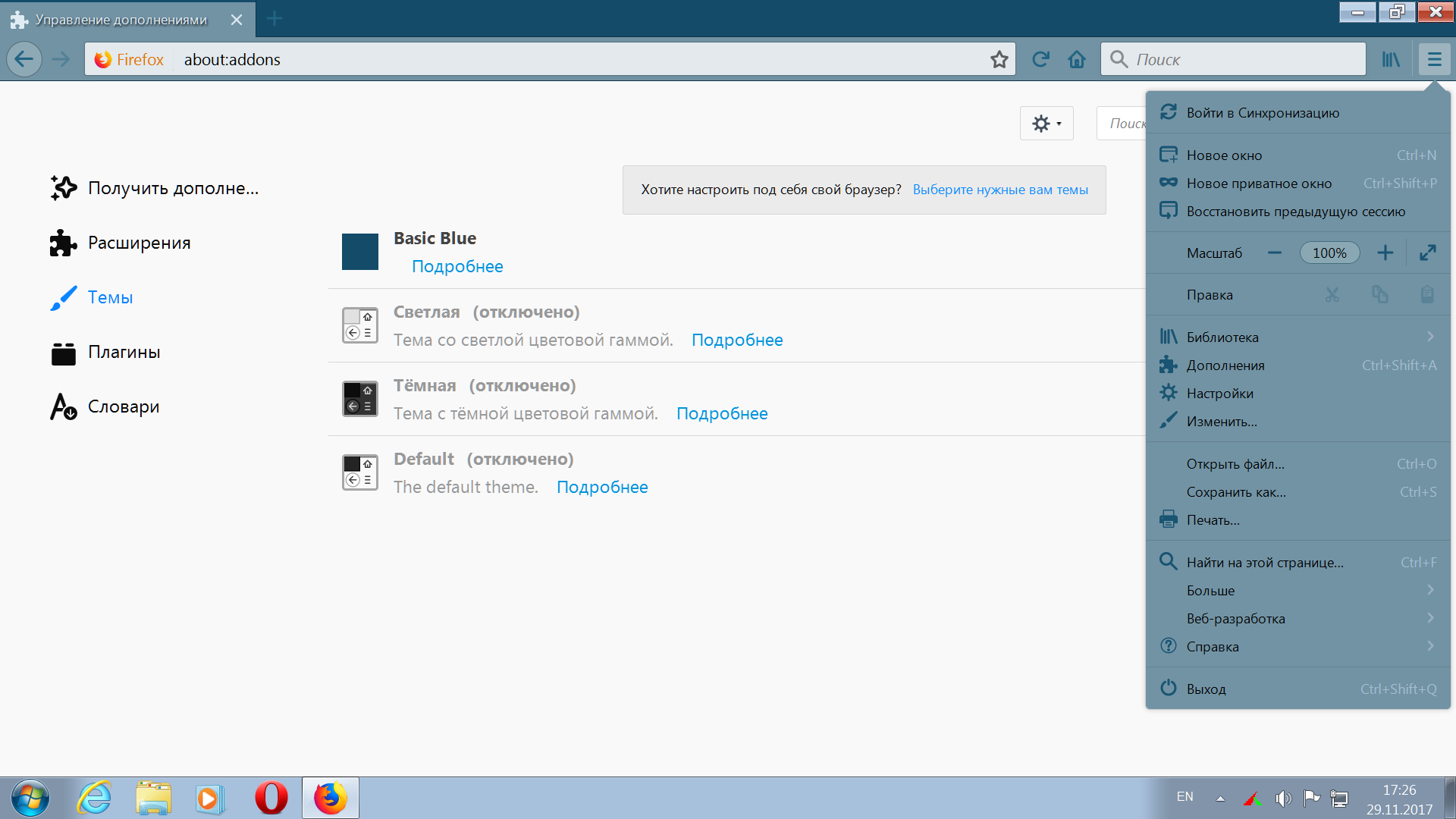Expand the Веб-разработка submenu
The width and height of the screenshot is (1456, 819).
pos(1298,618)
